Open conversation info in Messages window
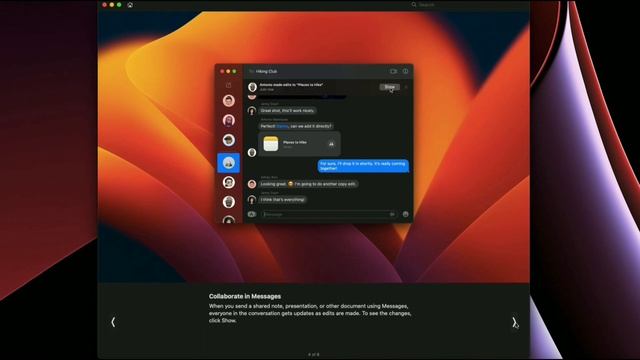Viewport: 640px width, 360px height. (x=405, y=71)
